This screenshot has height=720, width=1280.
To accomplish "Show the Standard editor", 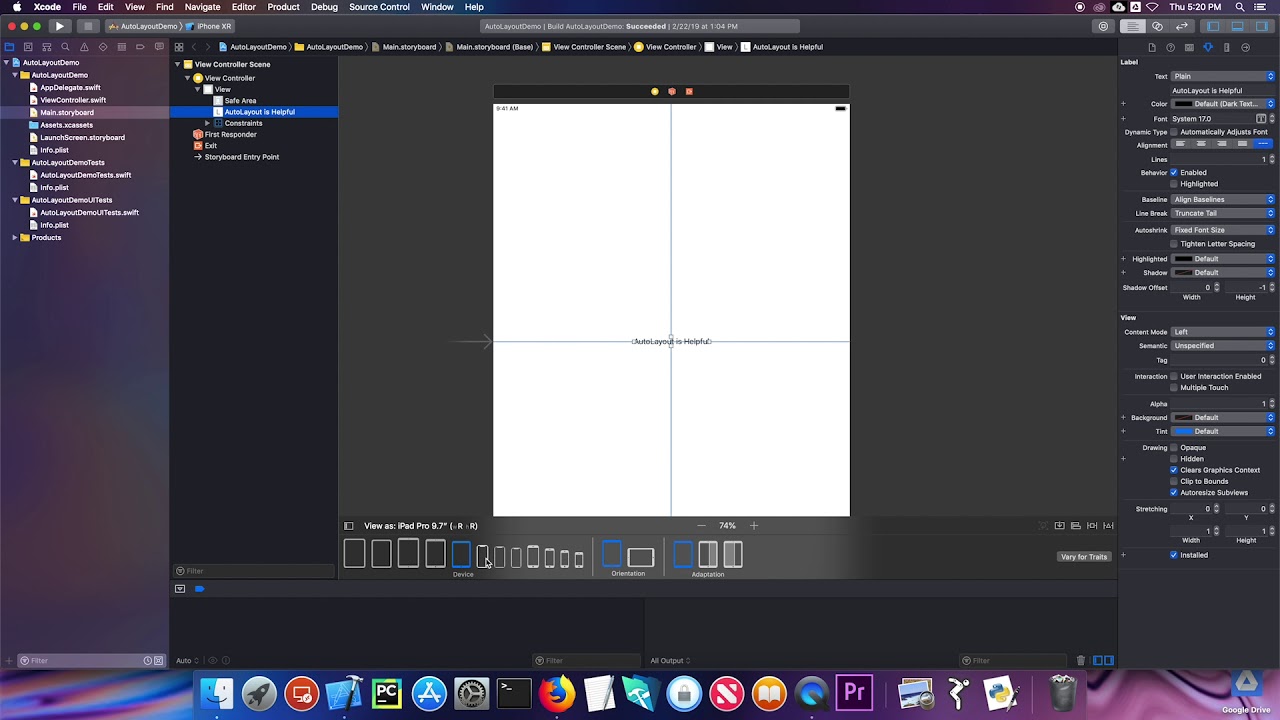I will [1133, 26].
